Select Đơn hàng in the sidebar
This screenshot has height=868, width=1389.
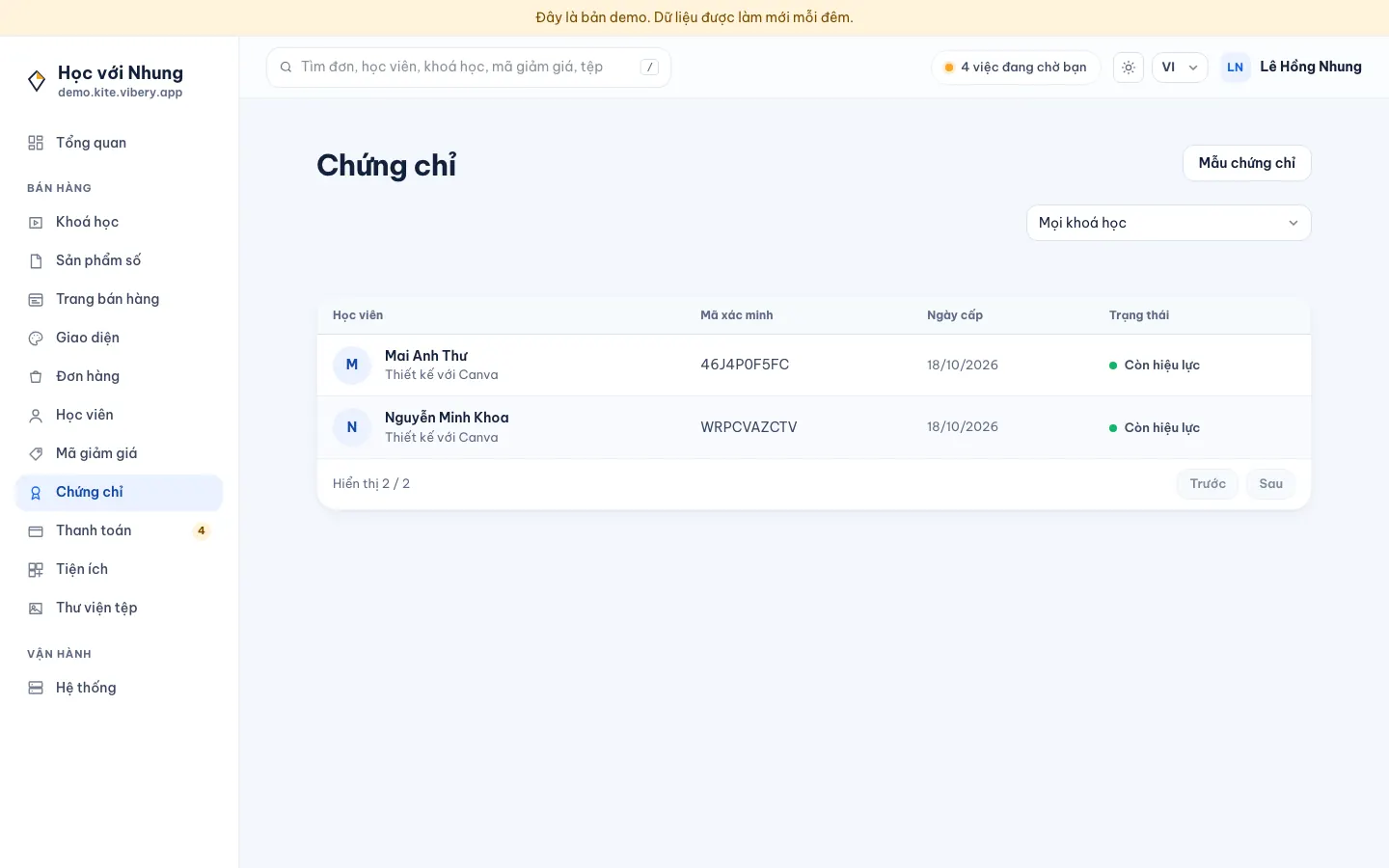tap(120, 376)
